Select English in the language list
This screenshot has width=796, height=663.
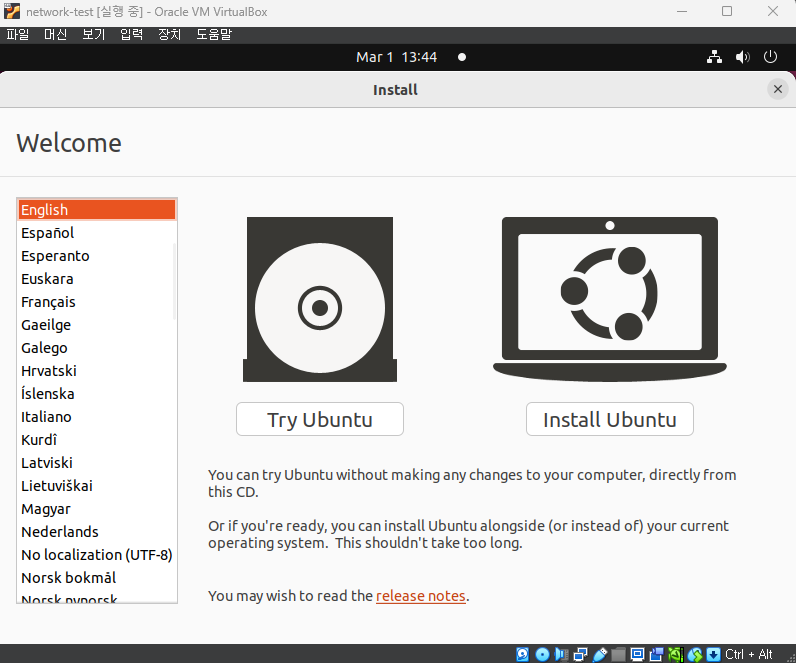click(96, 210)
